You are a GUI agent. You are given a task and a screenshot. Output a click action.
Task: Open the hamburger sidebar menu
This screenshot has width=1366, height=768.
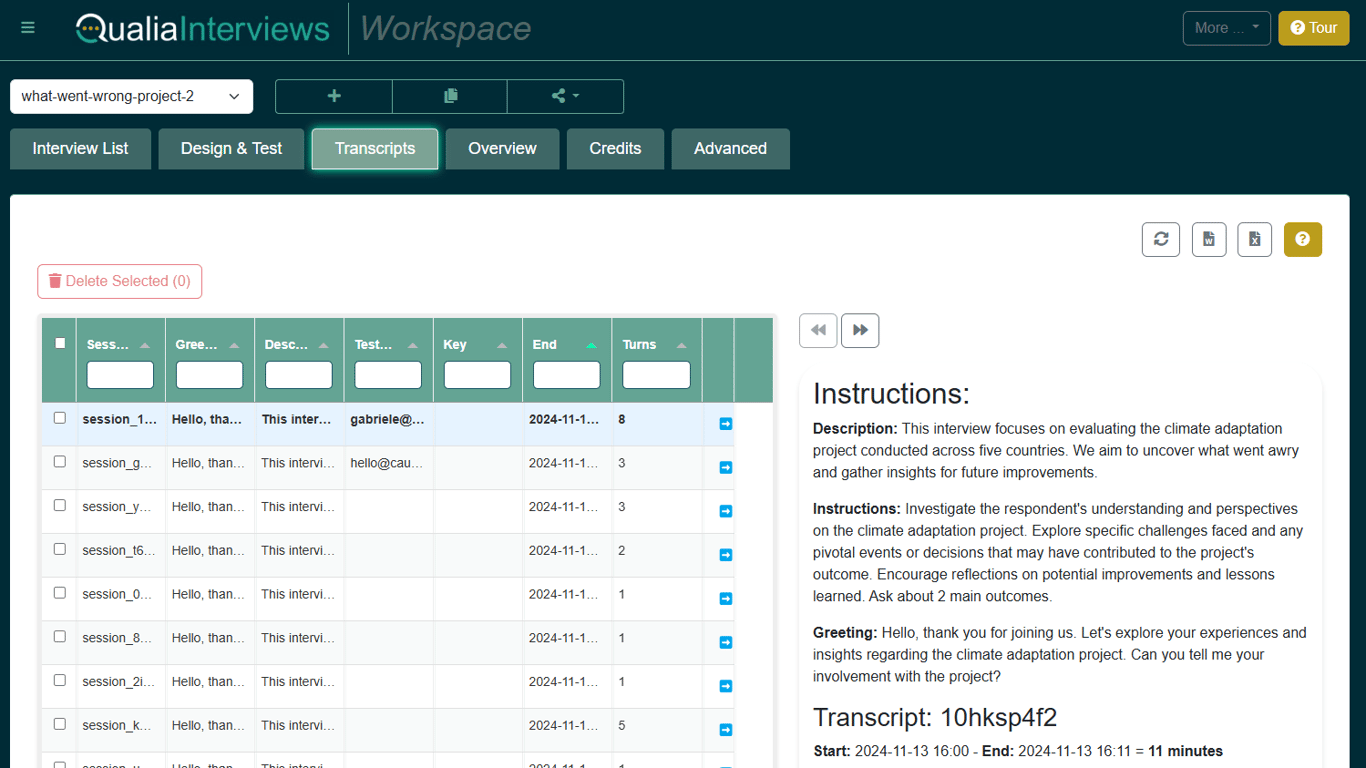click(28, 28)
